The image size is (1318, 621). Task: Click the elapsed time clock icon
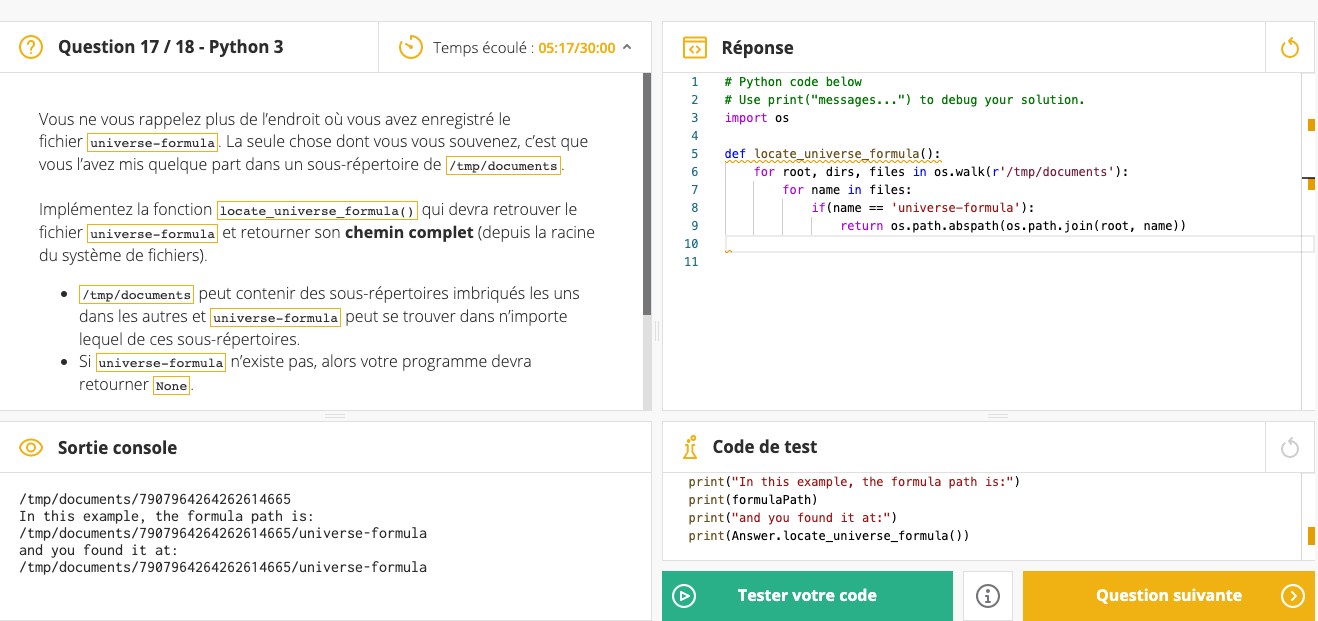point(410,47)
